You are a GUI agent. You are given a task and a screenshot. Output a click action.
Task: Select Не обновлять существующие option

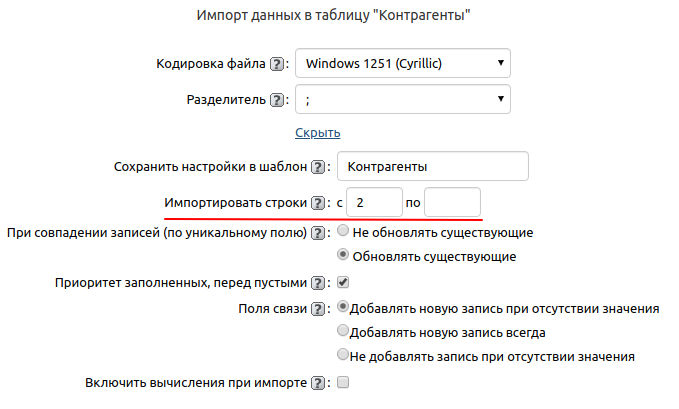pyautogui.click(x=344, y=231)
